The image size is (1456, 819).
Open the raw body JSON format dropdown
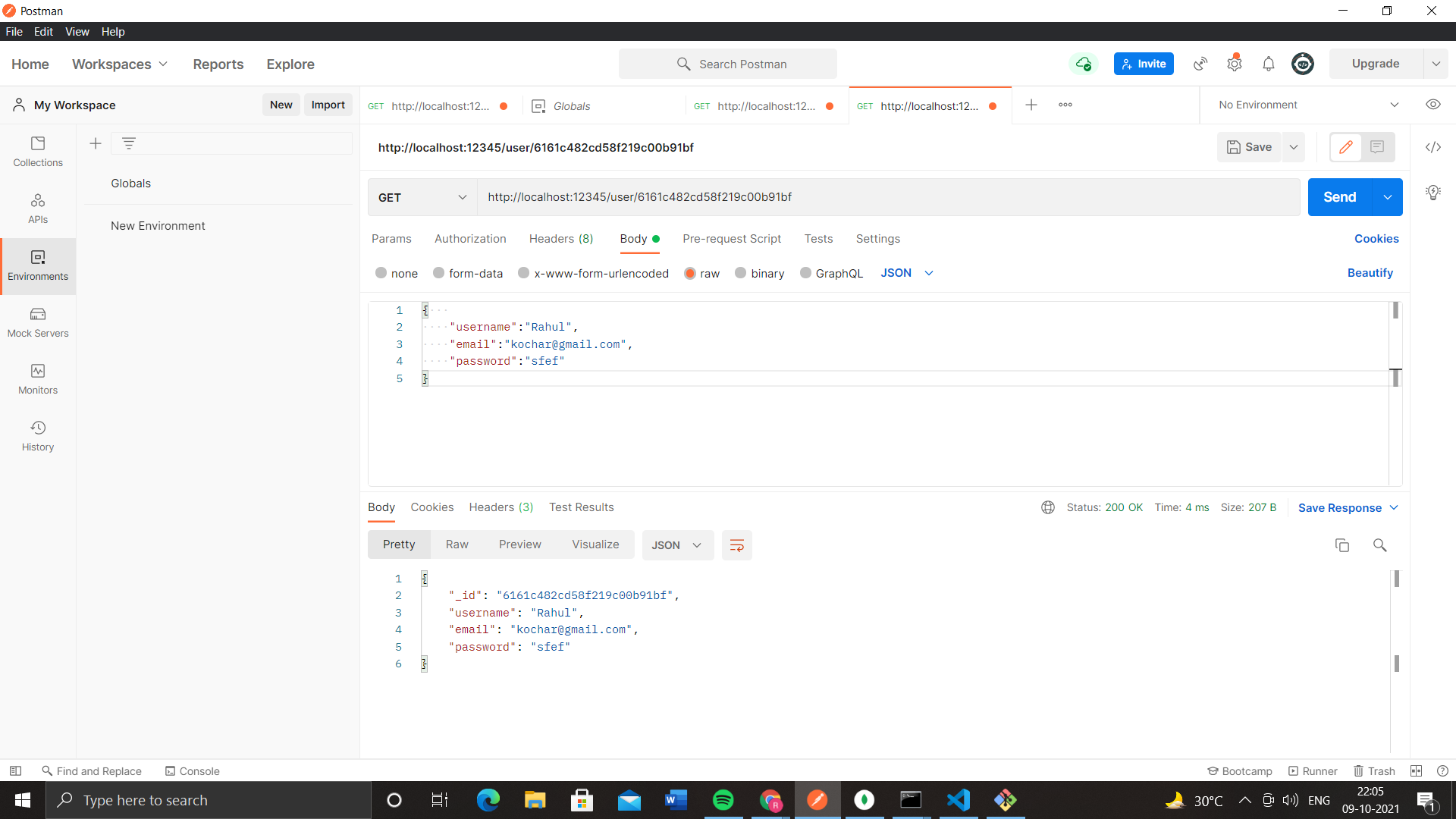pyautogui.click(x=907, y=273)
